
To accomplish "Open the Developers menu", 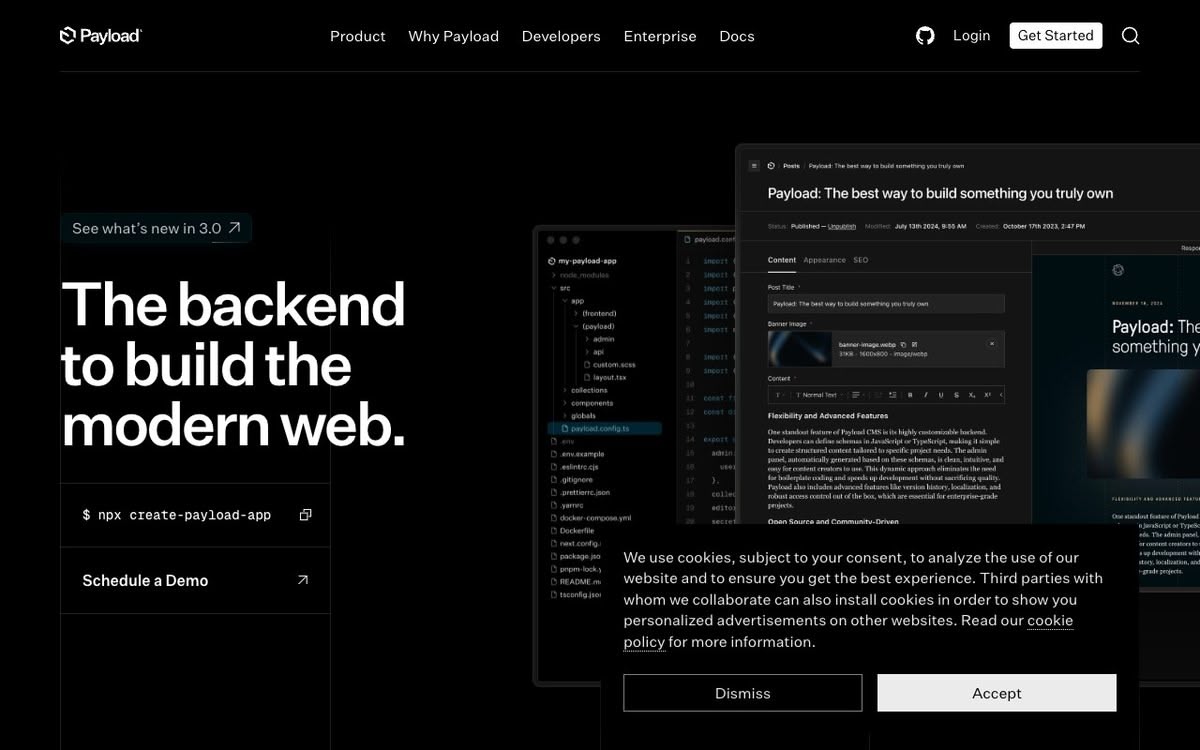I will [x=561, y=36].
